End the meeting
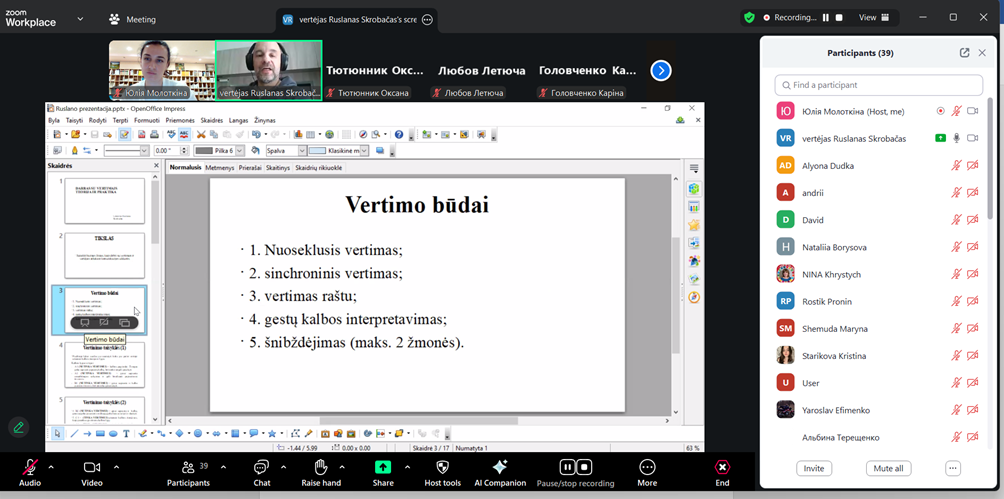This screenshot has width=1004, height=499. click(722, 468)
